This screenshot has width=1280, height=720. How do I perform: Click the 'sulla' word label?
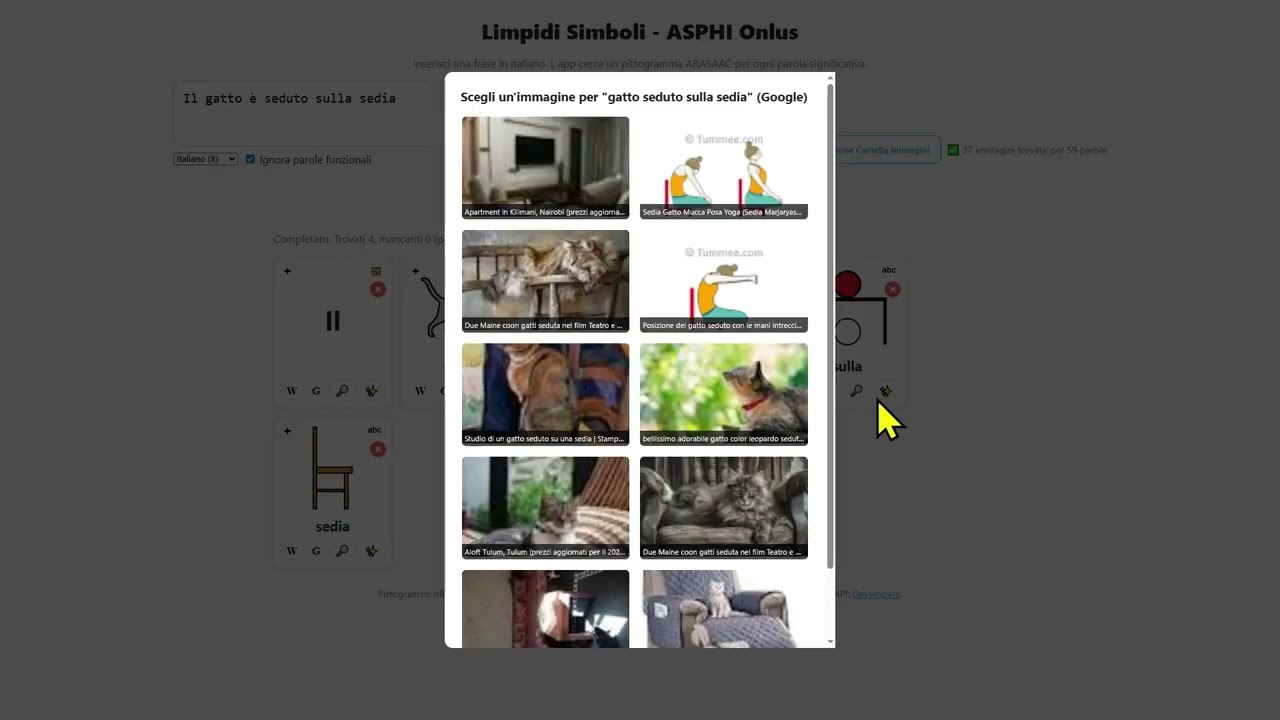coord(847,366)
